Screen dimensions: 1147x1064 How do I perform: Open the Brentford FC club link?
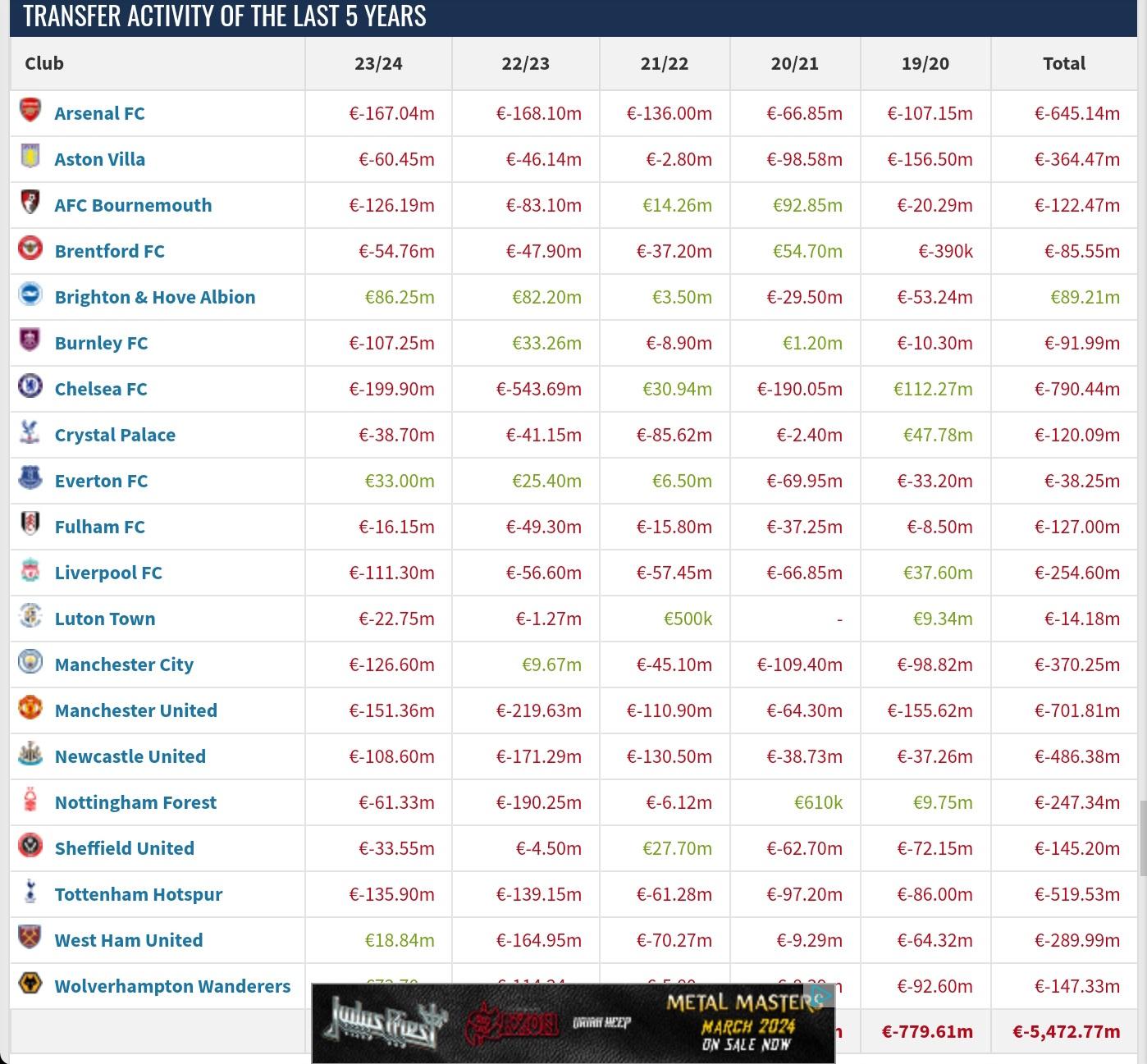109,251
